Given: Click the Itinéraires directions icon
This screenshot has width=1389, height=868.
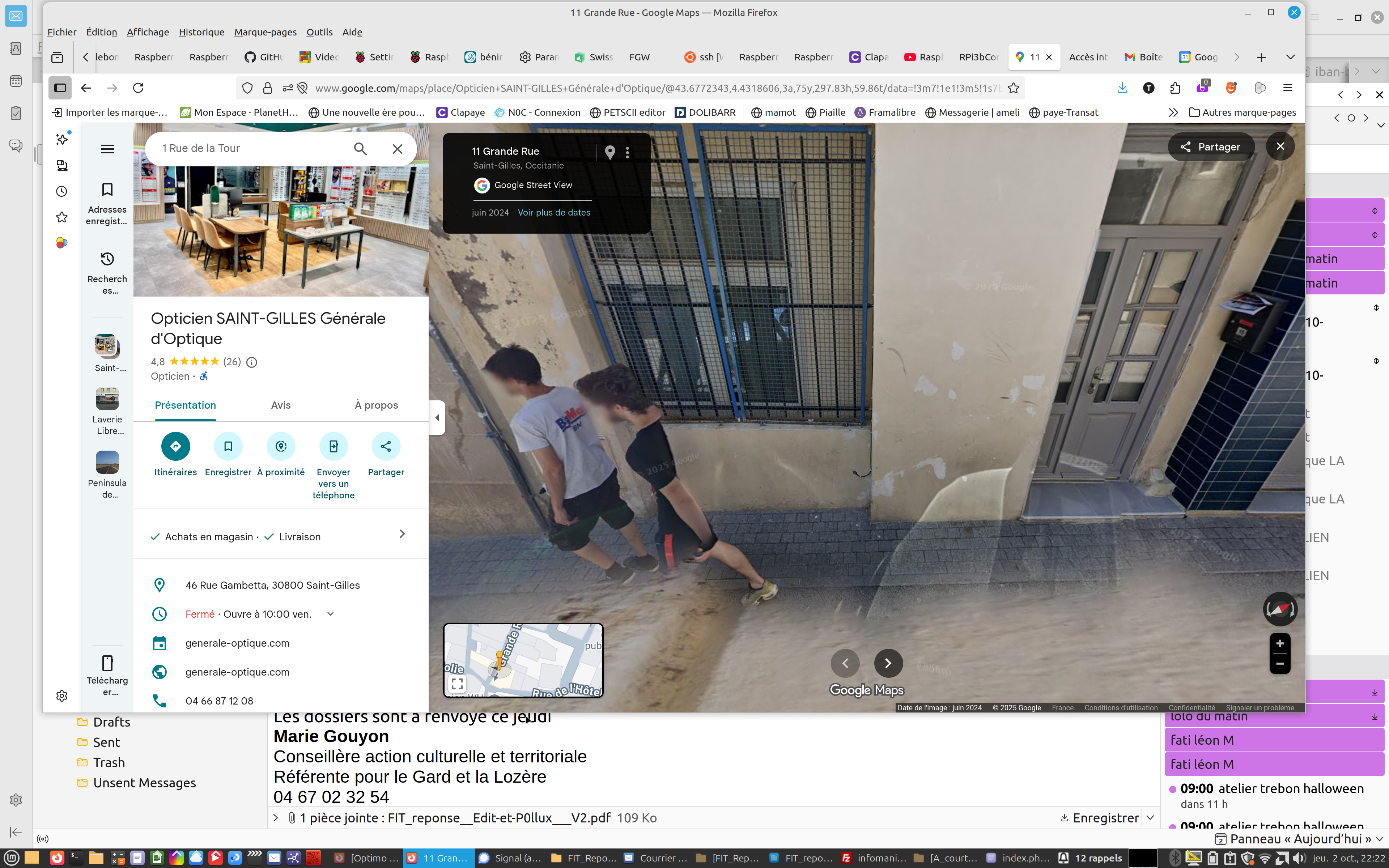Looking at the screenshot, I should [x=176, y=446].
